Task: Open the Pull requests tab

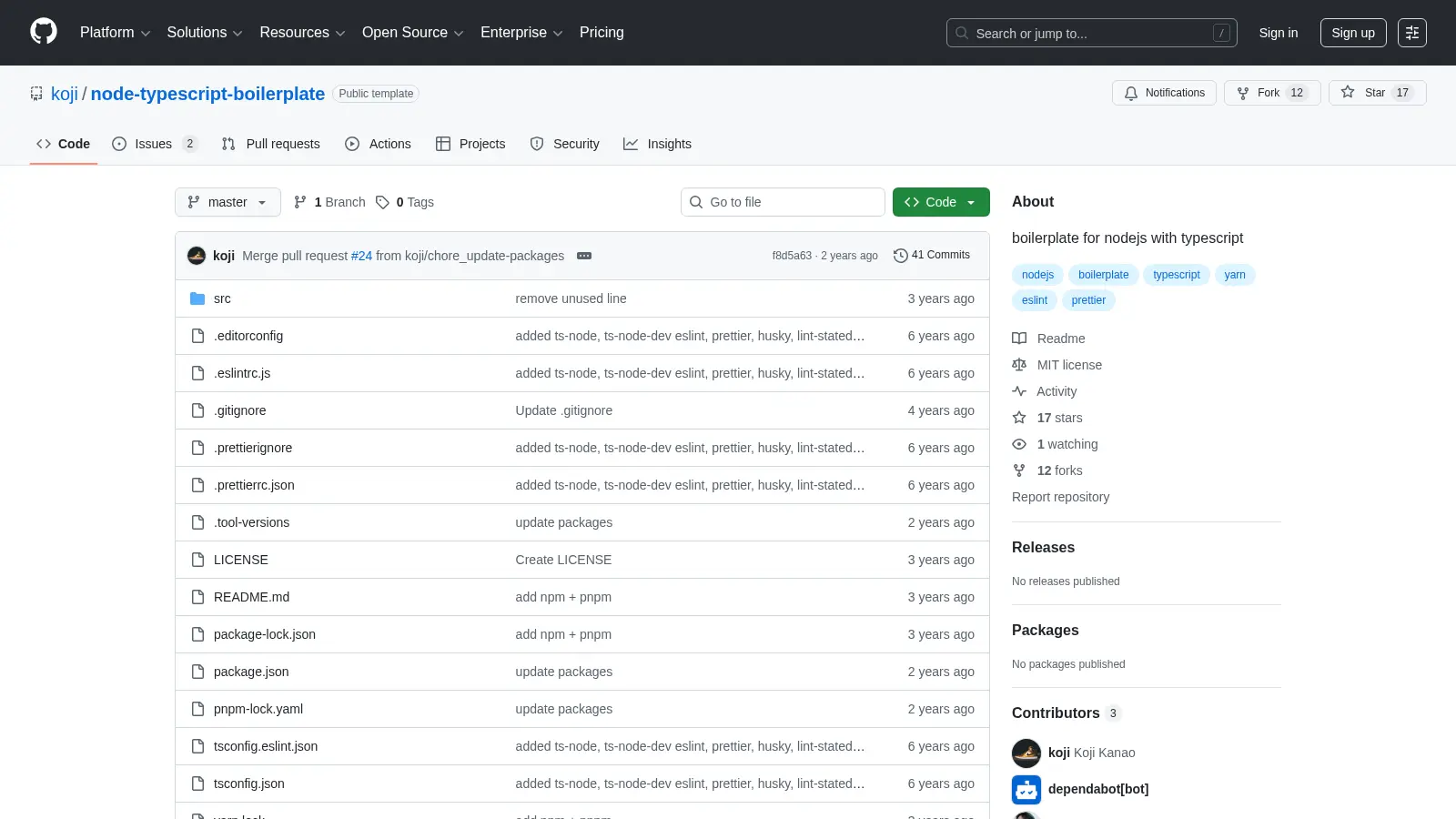Action: click(x=270, y=144)
